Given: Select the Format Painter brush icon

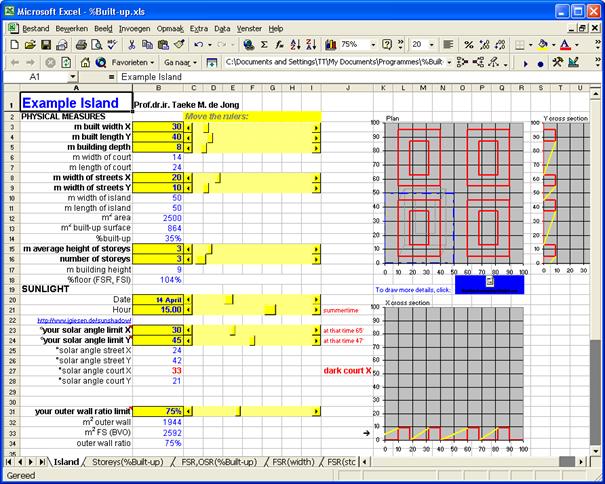Looking at the screenshot, I should click(x=179, y=45).
